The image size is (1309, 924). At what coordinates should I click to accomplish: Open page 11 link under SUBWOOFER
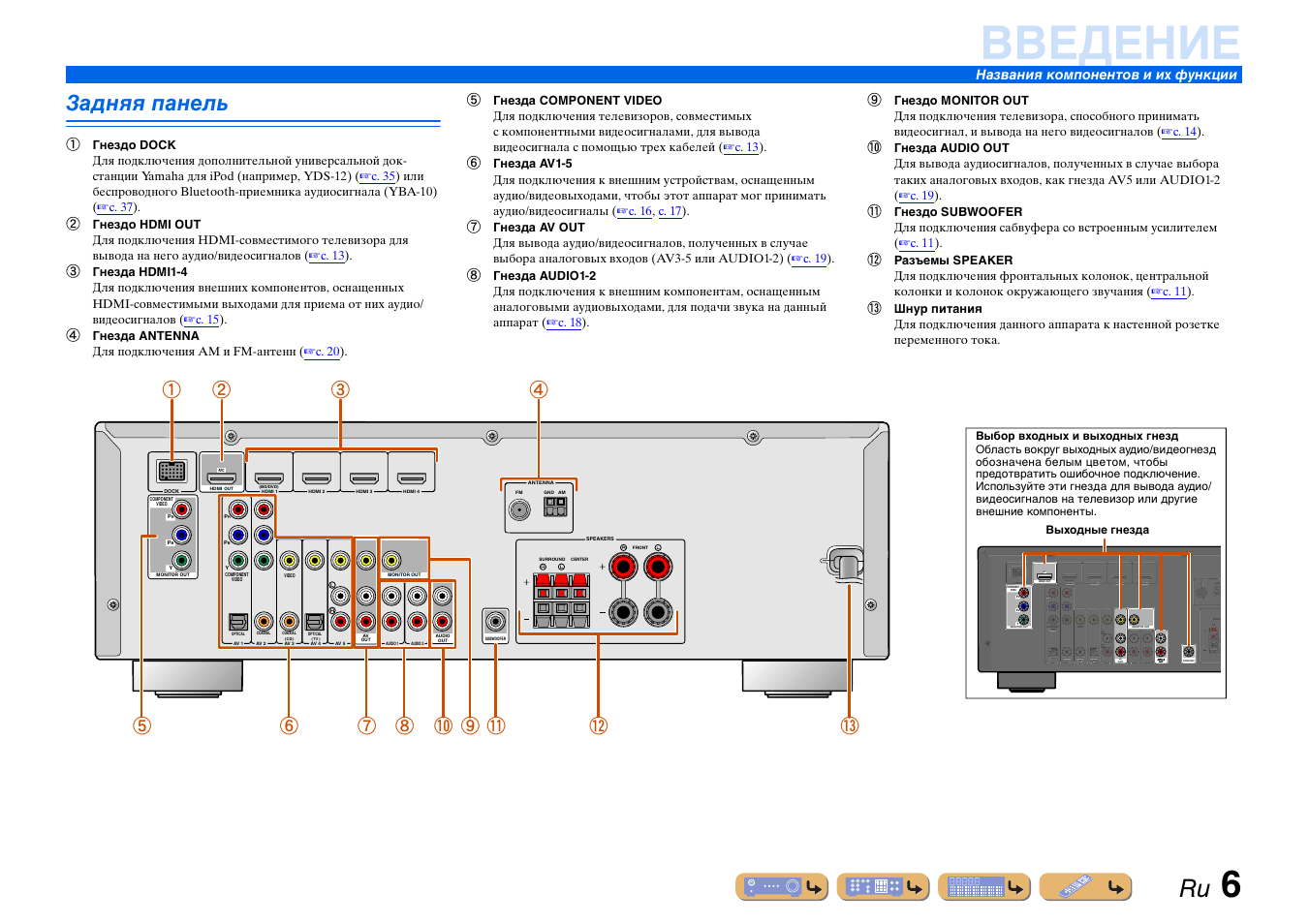coord(917,243)
